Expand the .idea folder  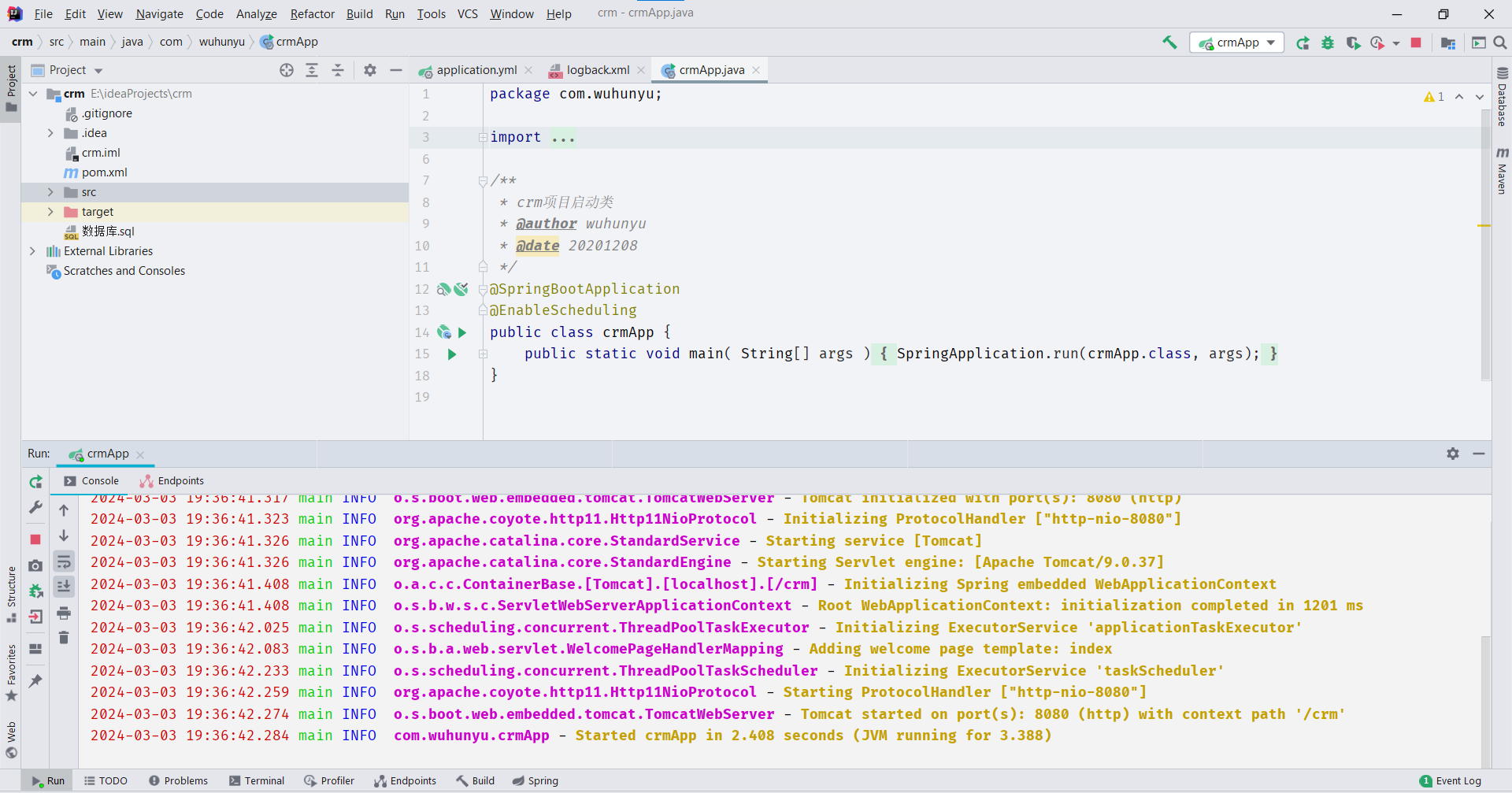tap(50, 133)
